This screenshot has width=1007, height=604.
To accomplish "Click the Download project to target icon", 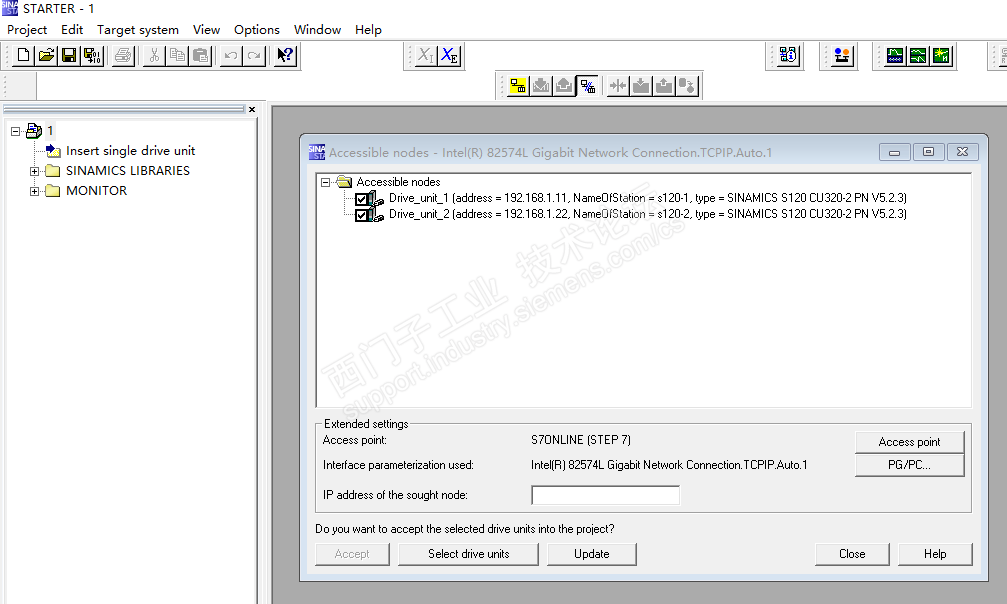I will tap(541, 85).
